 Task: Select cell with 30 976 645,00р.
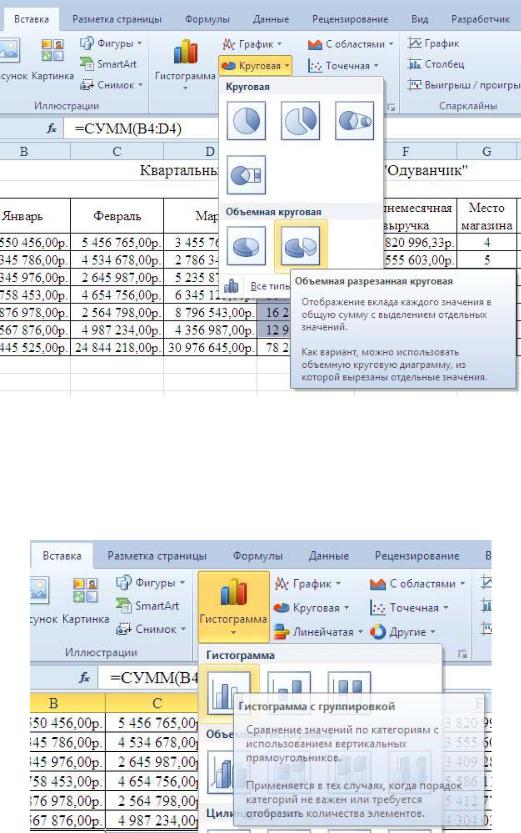point(210,347)
